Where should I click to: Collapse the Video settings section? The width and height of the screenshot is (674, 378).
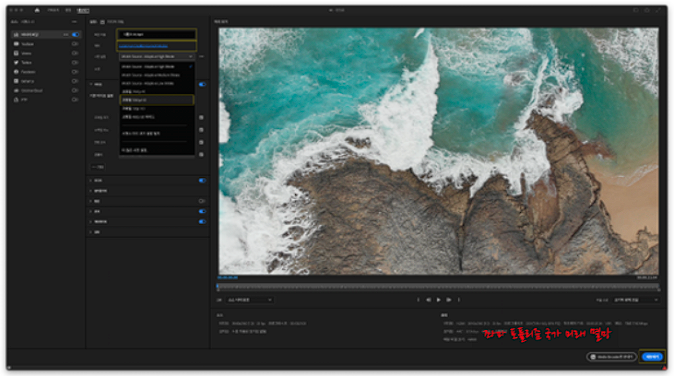pos(91,84)
